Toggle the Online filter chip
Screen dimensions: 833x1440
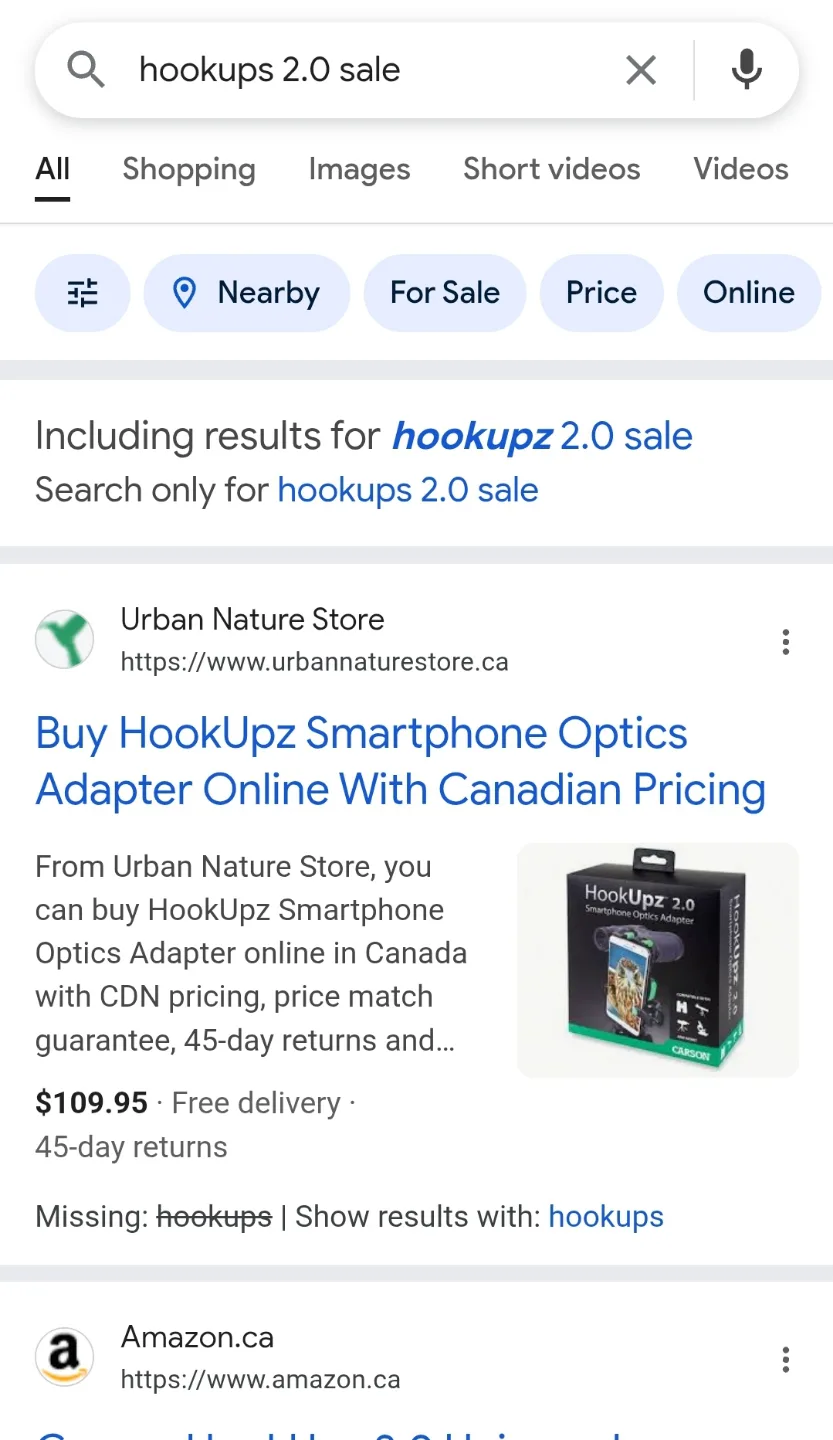(x=749, y=292)
